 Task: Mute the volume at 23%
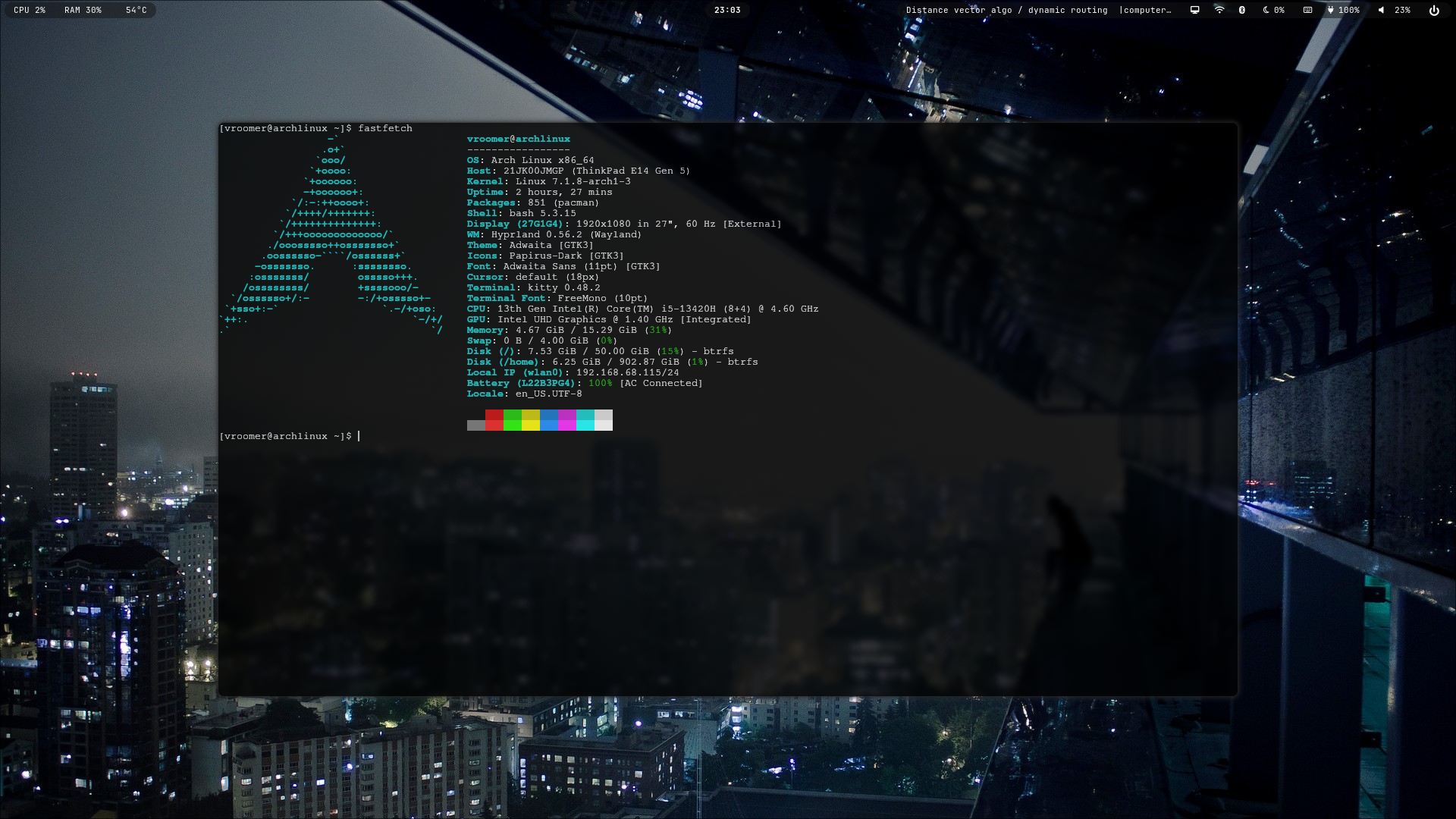1394,10
